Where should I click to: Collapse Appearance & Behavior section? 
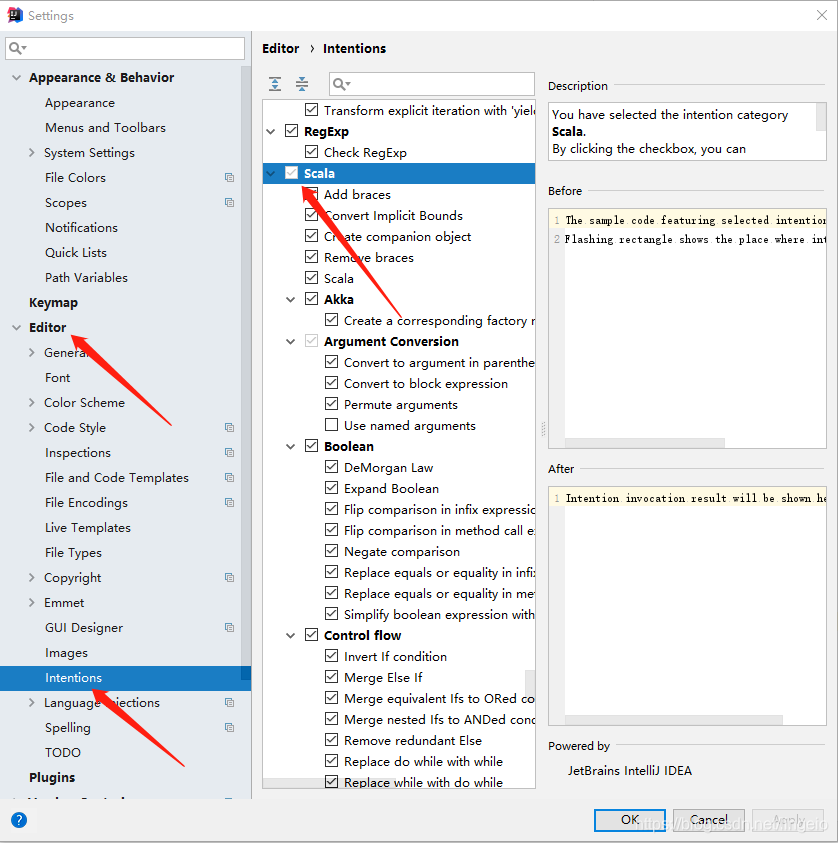[x=17, y=77]
